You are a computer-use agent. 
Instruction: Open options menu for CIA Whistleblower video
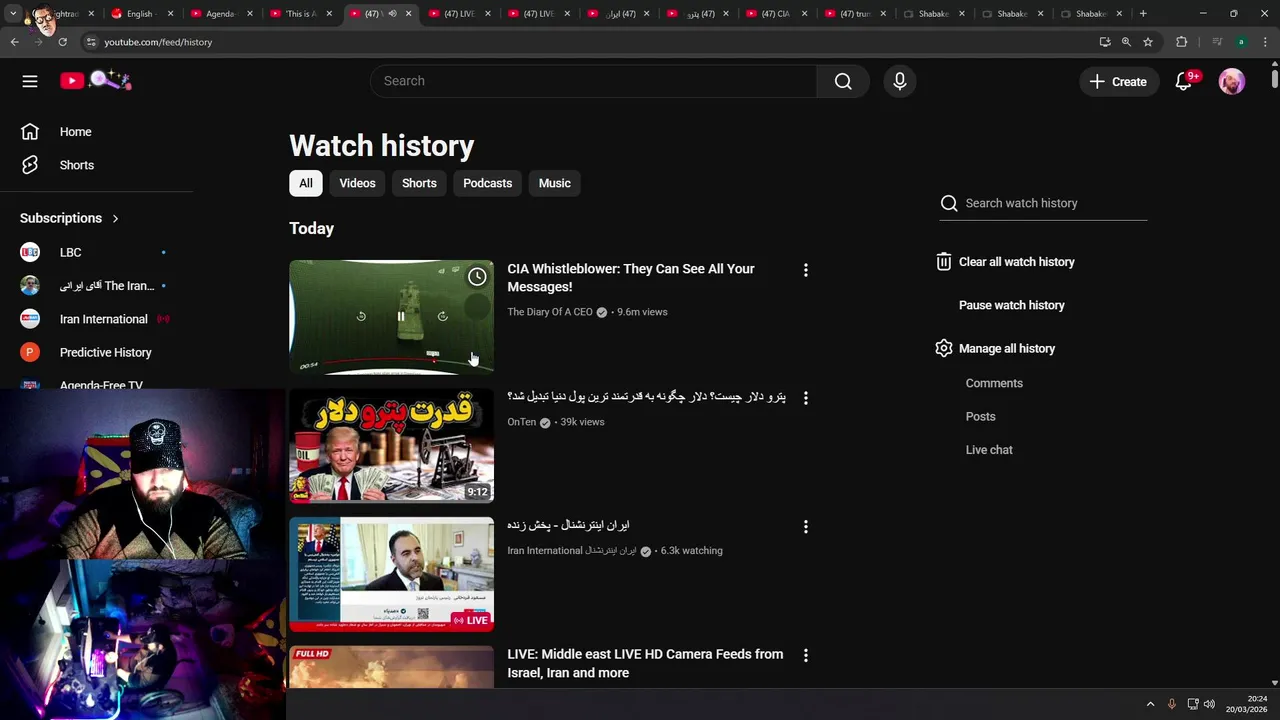806,270
